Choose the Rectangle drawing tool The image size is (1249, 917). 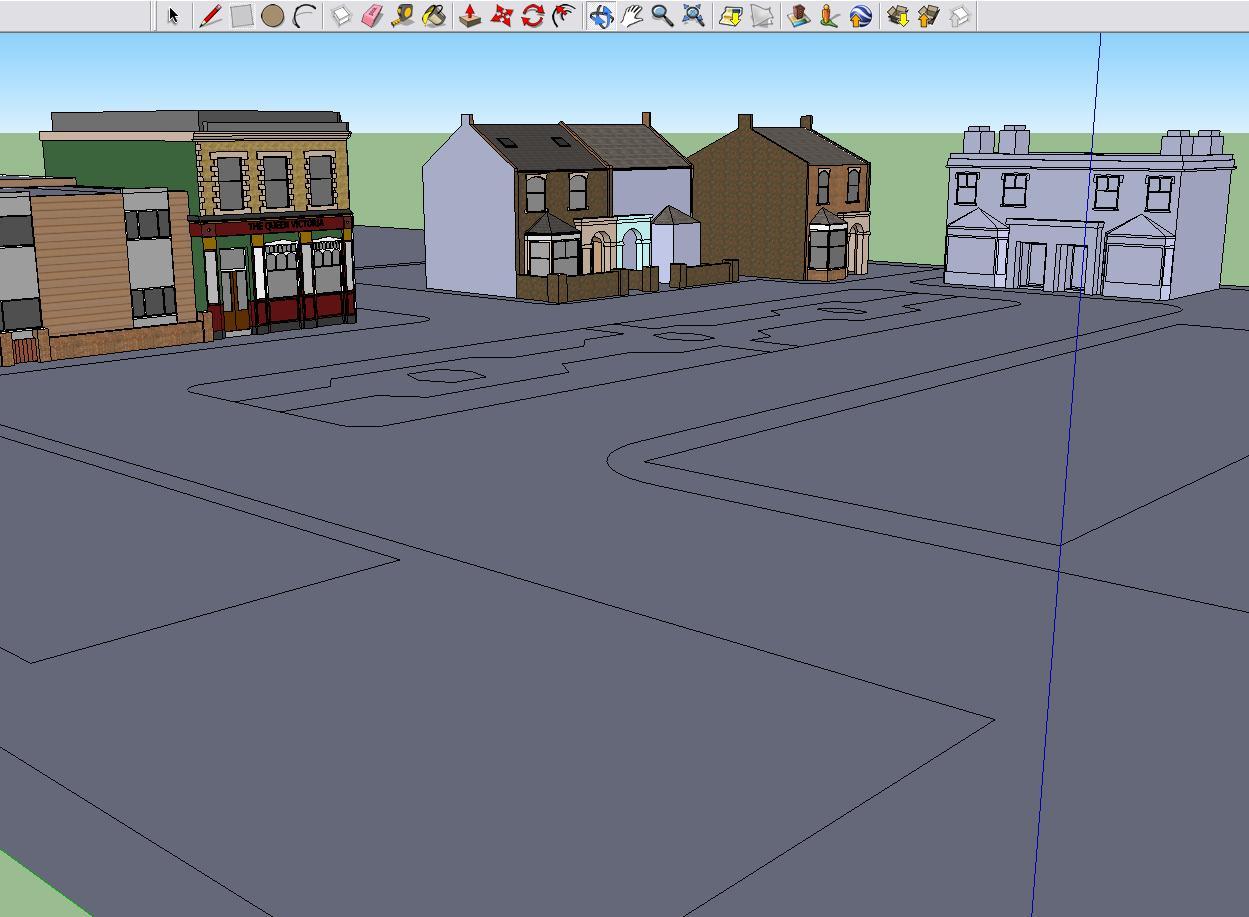(241, 16)
